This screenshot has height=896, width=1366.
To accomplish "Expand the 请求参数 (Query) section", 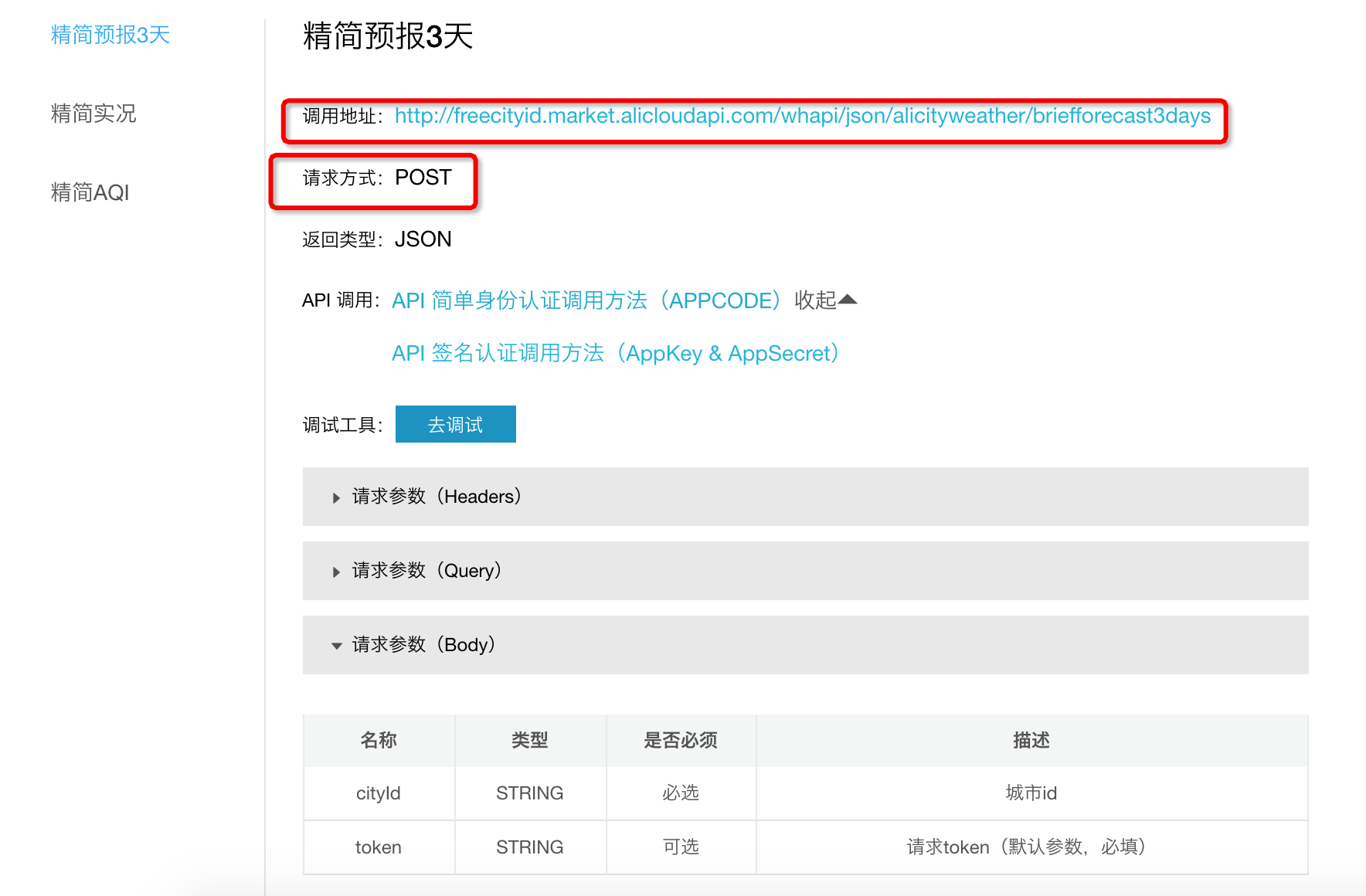I will pos(427,571).
